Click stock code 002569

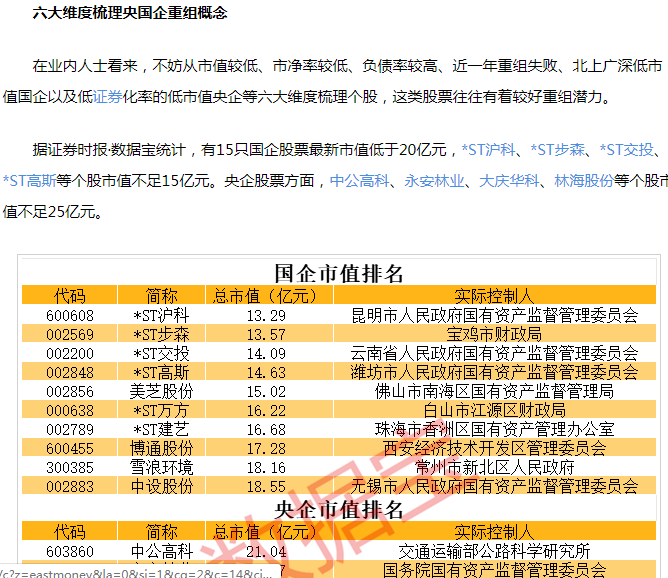pos(70,334)
